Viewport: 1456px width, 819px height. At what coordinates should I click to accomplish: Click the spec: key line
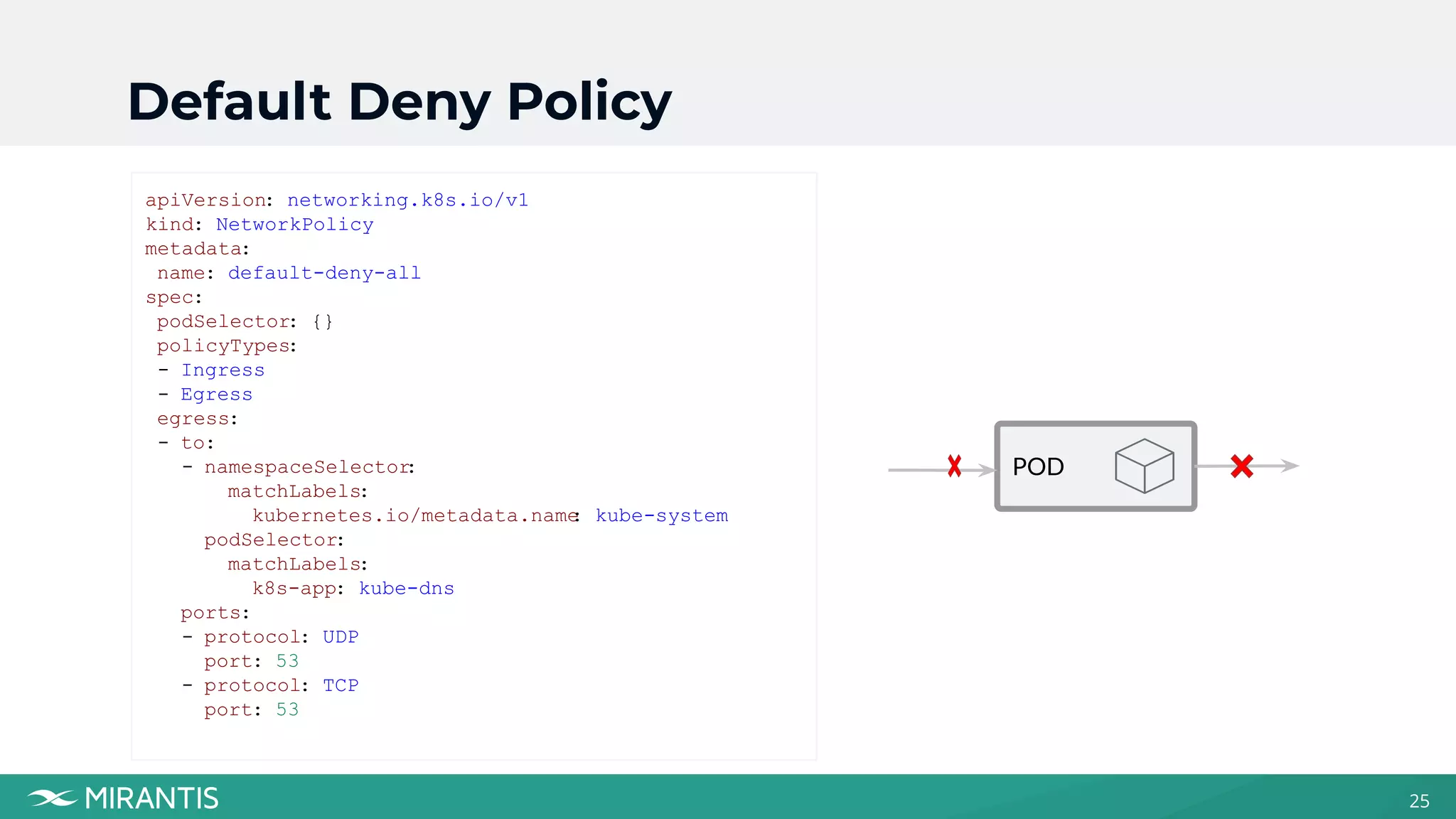(174, 298)
